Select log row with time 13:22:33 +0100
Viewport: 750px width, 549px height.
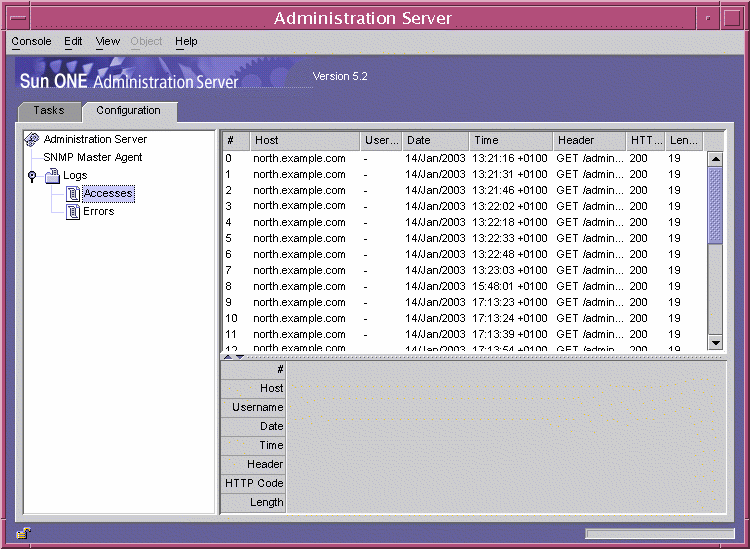pos(464,238)
